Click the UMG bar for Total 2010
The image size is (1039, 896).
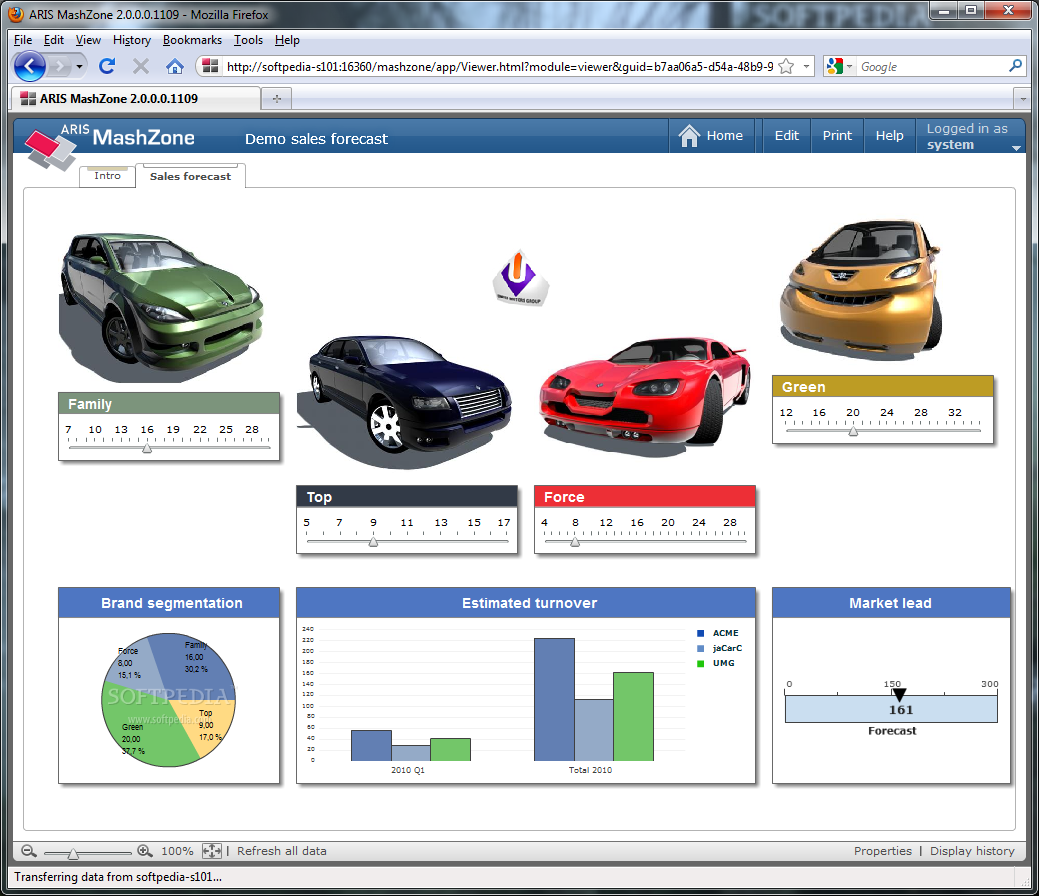[633, 716]
